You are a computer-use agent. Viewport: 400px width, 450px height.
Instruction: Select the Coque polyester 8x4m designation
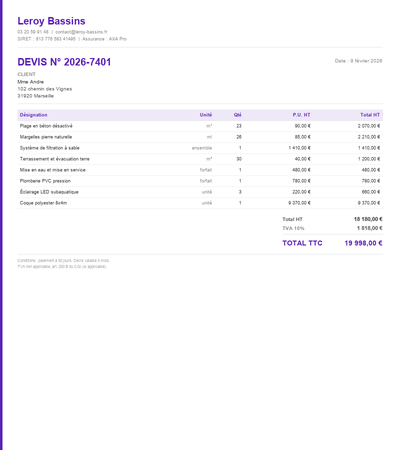43,203
